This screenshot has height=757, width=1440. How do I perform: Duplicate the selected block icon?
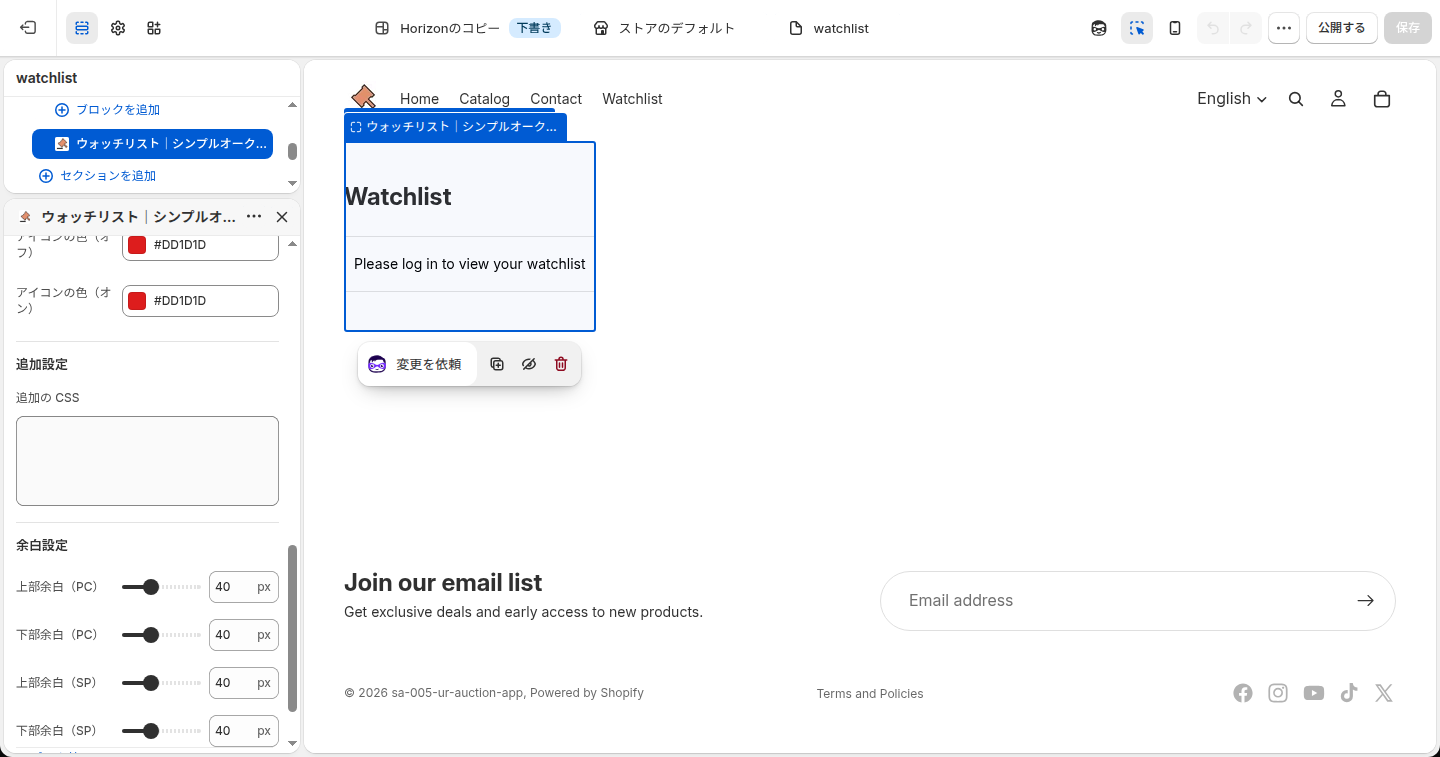point(497,364)
